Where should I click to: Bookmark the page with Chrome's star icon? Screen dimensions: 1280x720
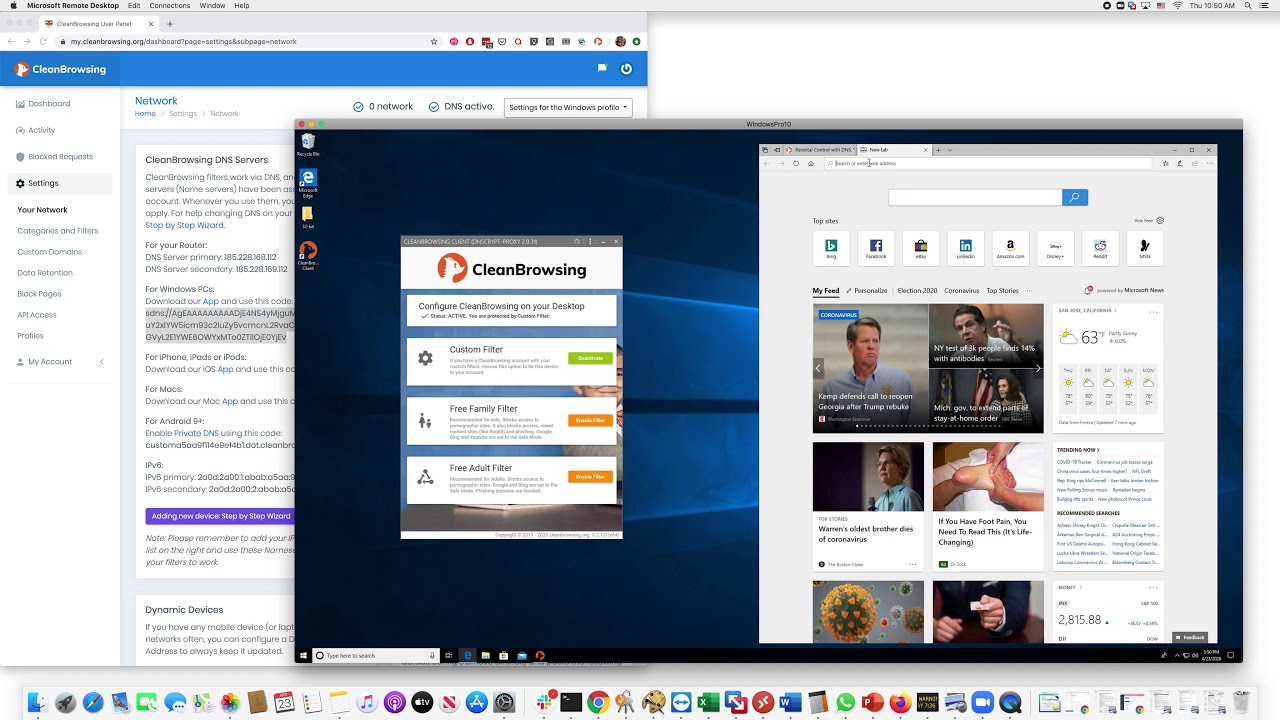tap(434, 42)
